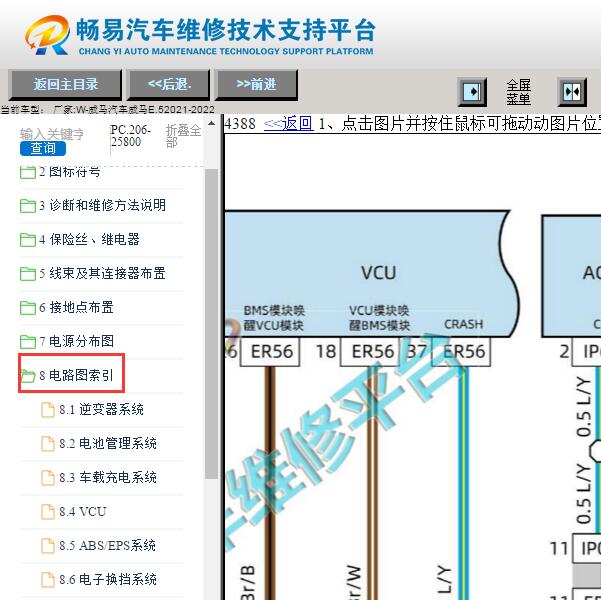Click BMS模块唤醒VCU模块 pin label
Image resolution: width=601 pixels, height=600 pixels.
(274, 318)
